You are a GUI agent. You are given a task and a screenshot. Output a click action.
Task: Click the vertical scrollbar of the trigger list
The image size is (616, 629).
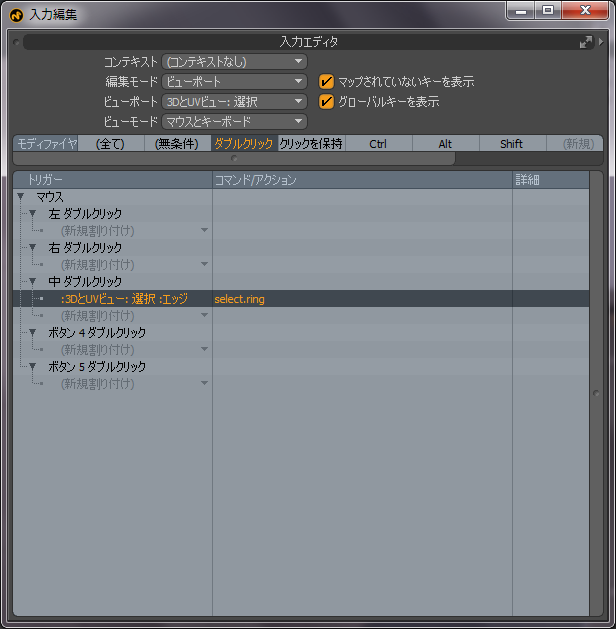click(596, 393)
